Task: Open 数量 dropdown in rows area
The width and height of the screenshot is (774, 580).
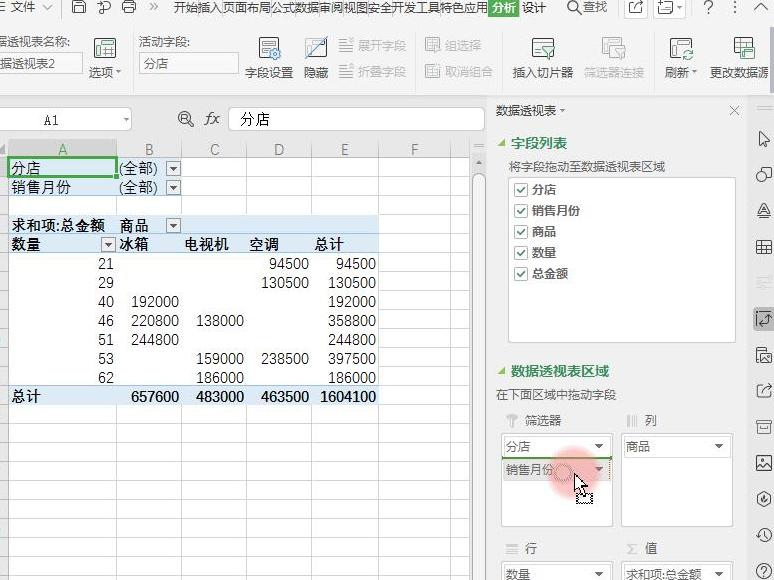Action: point(599,574)
